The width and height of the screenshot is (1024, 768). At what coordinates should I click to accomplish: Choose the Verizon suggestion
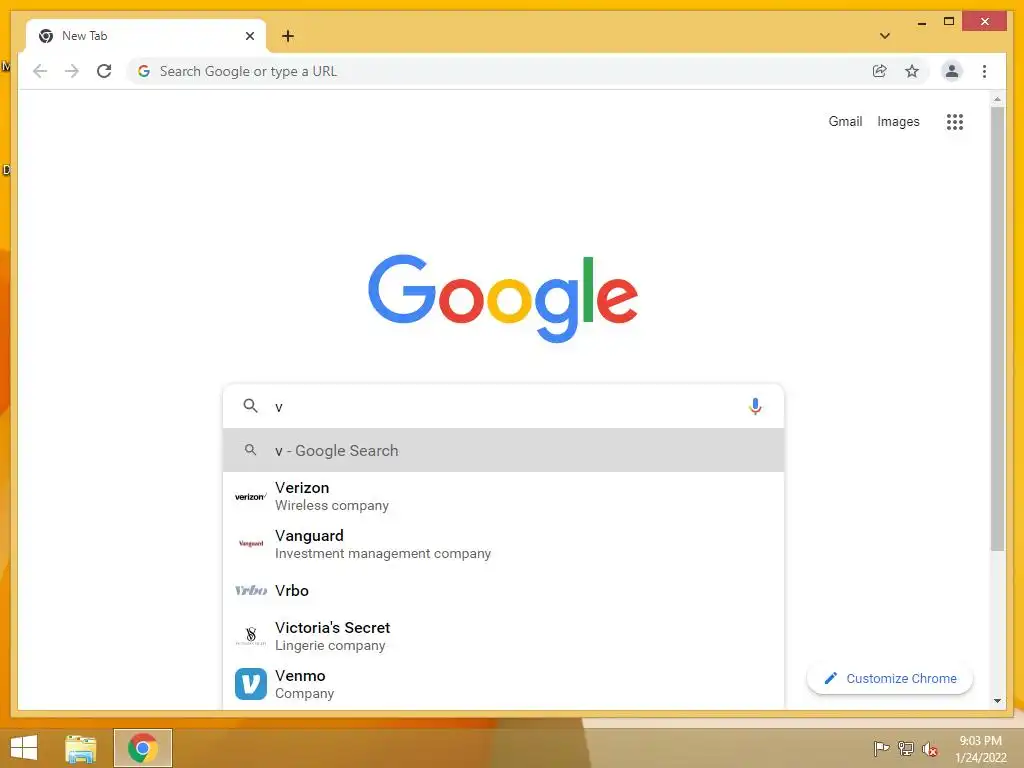(504, 496)
